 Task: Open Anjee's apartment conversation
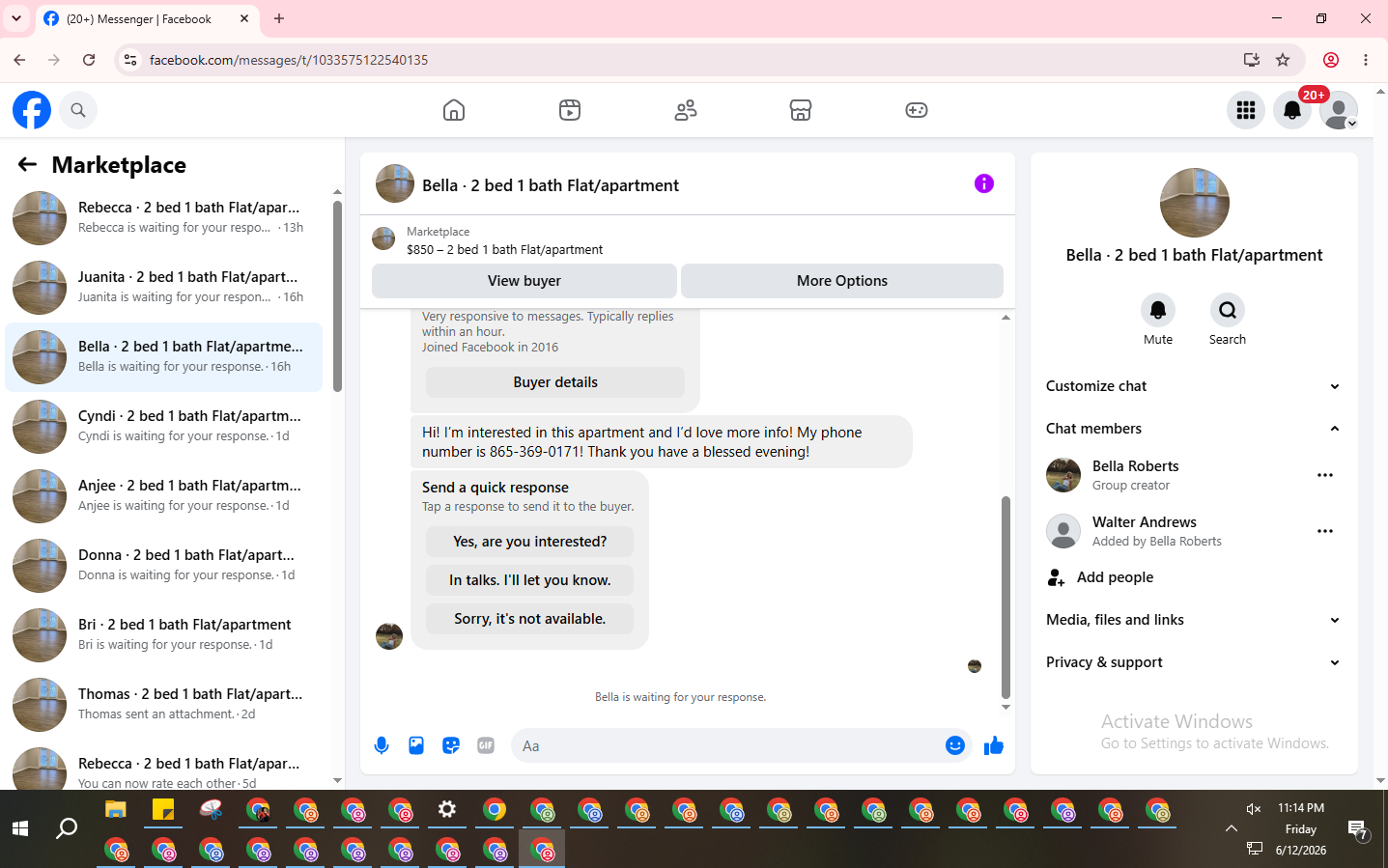pos(164,496)
